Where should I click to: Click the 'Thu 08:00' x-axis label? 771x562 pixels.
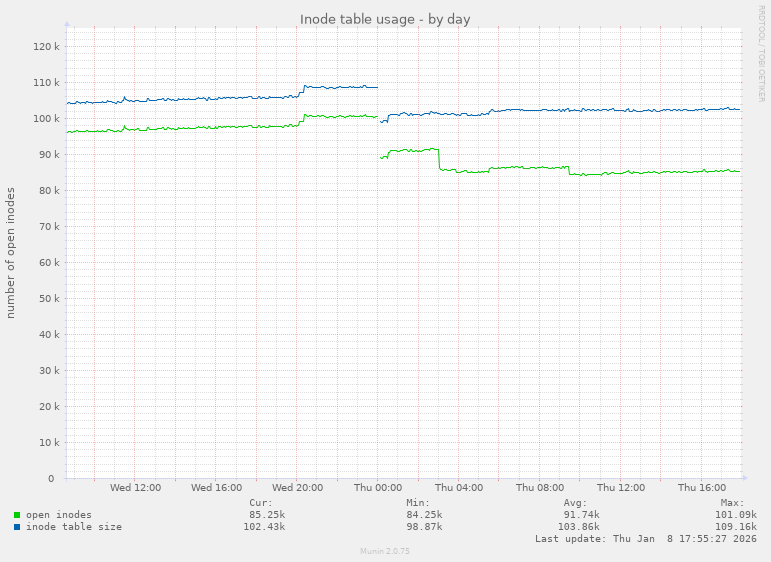pos(540,488)
